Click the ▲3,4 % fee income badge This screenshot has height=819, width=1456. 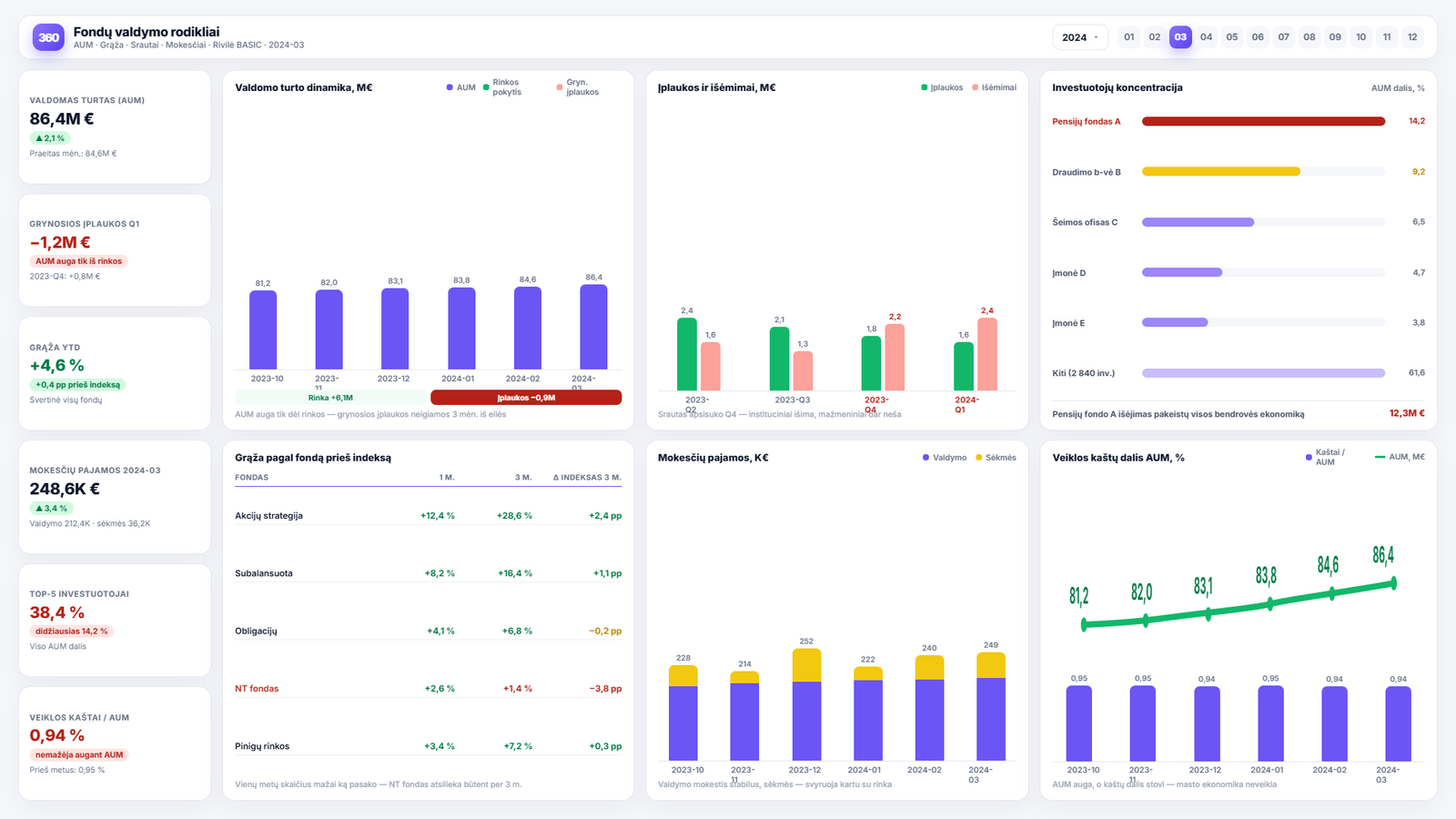coord(51,509)
